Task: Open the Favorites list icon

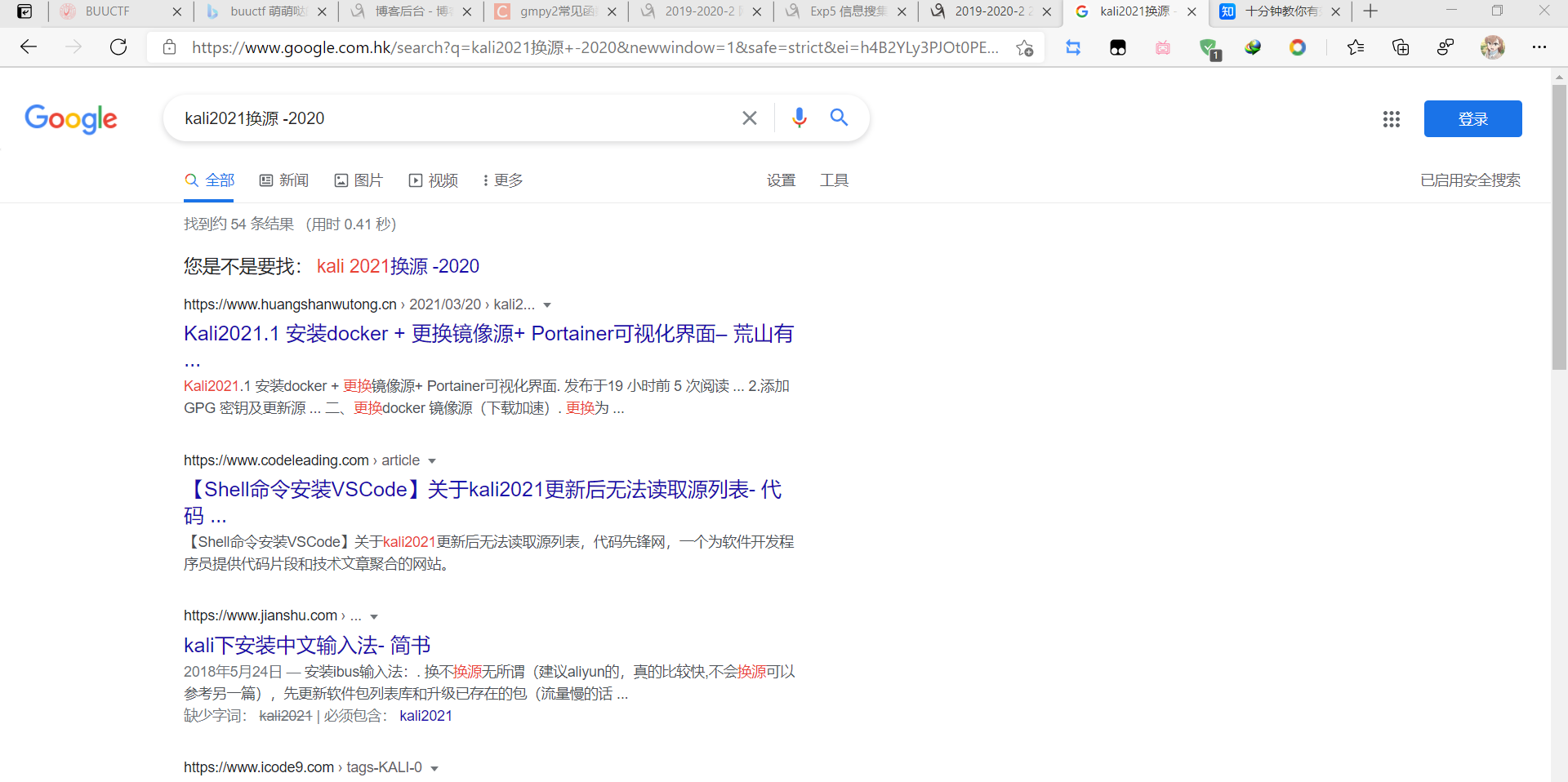Action: [x=1356, y=47]
